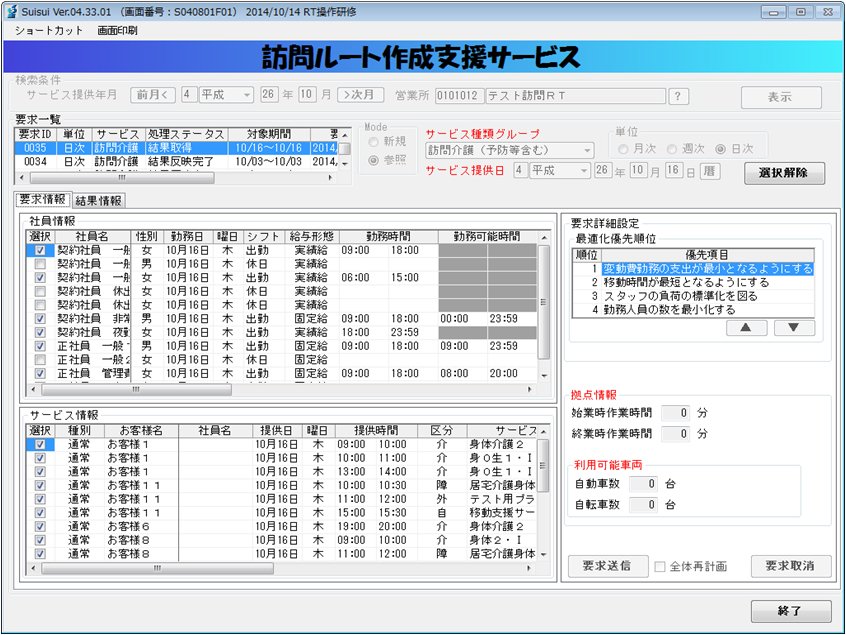Click the 自転車数 input field
846x635 pixels.
[x=644, y=505]
